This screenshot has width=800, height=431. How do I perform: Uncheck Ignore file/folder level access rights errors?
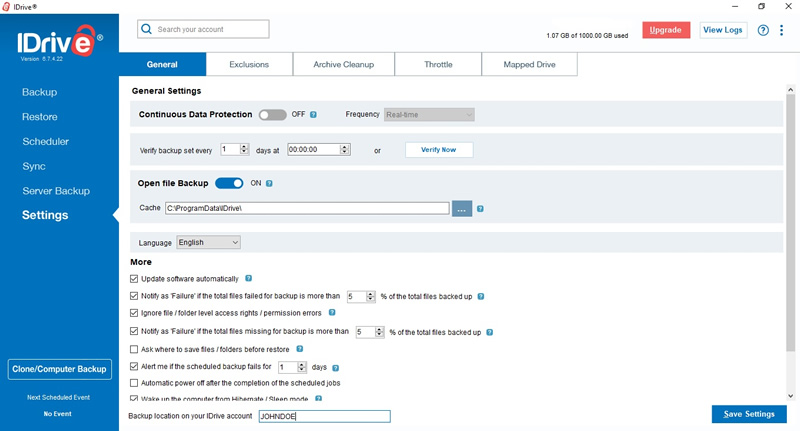tap(134, 313)
